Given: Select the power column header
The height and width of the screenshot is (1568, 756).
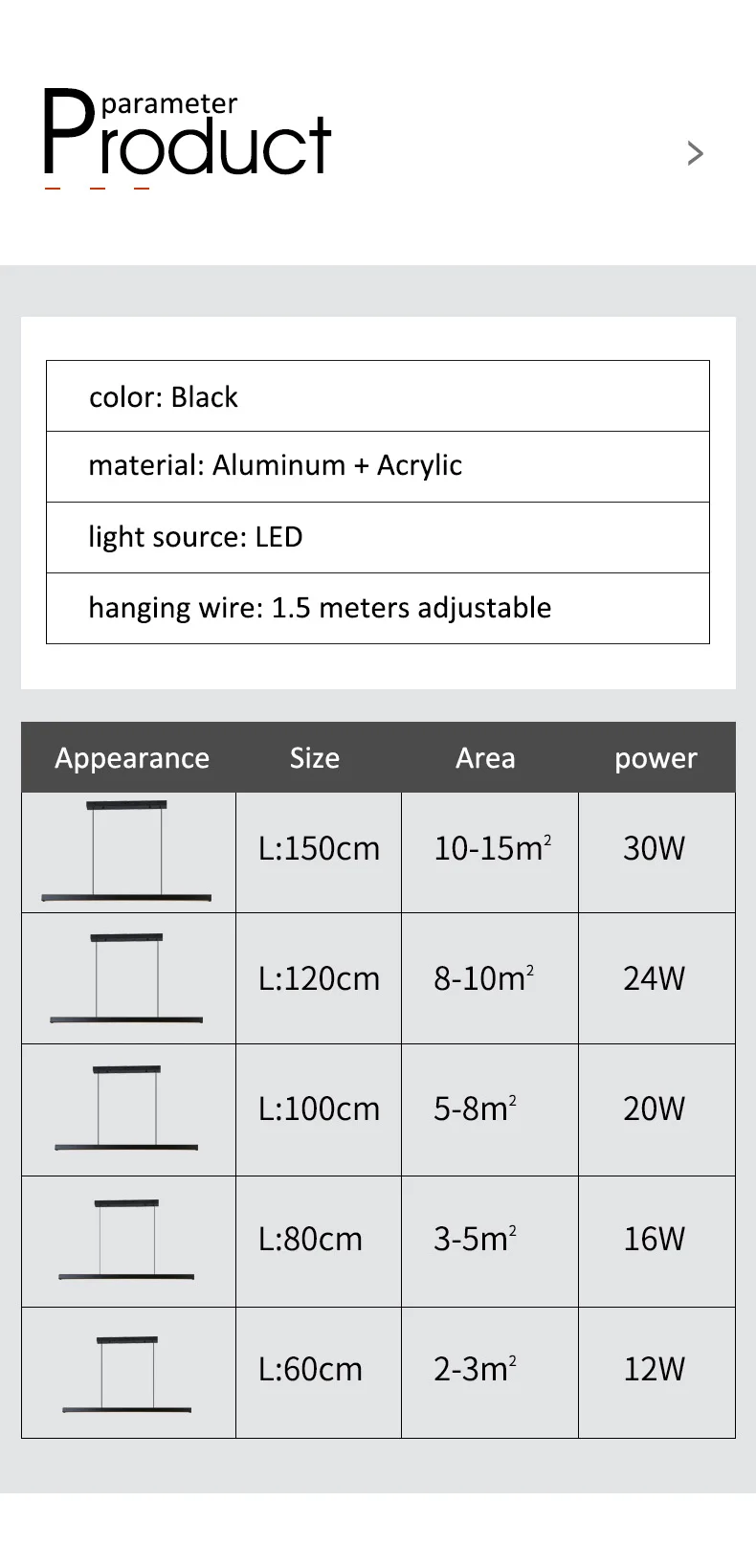Looking at the screenshot, I should 656,758.
